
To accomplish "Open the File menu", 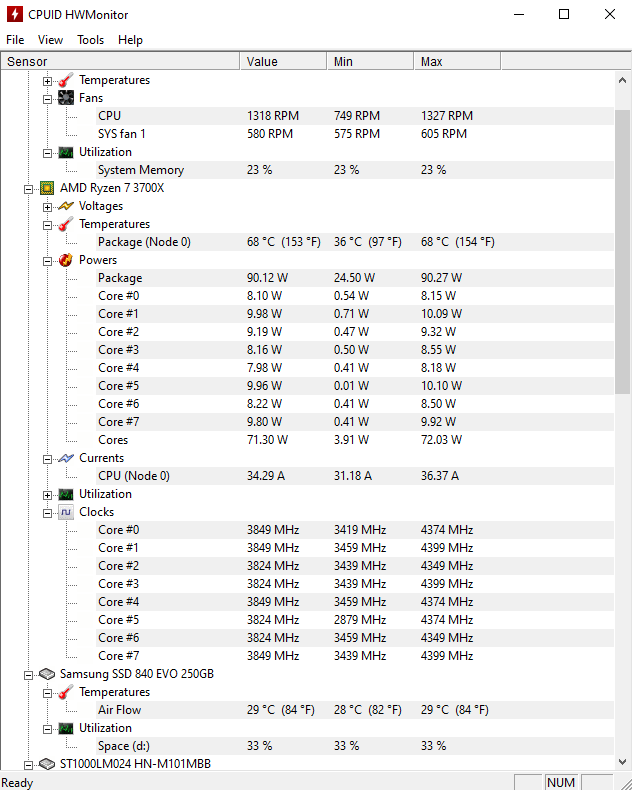I will tap(15, 40).
